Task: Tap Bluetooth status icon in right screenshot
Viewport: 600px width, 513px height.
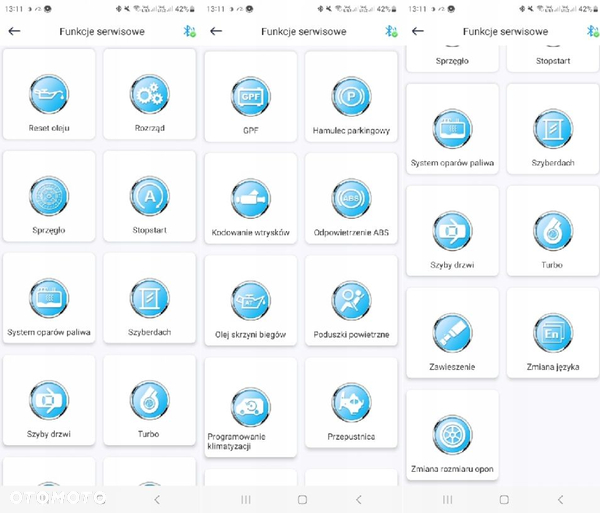Action: point(593,31)
